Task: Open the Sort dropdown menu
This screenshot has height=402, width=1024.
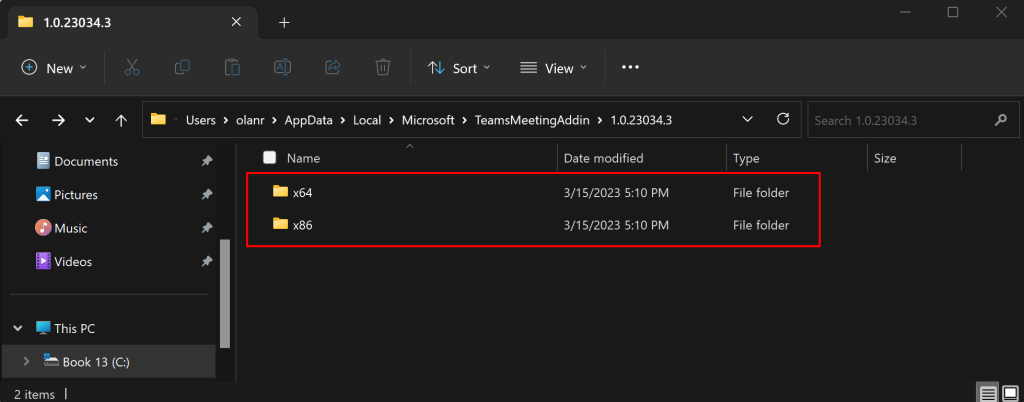Action: 459,68
